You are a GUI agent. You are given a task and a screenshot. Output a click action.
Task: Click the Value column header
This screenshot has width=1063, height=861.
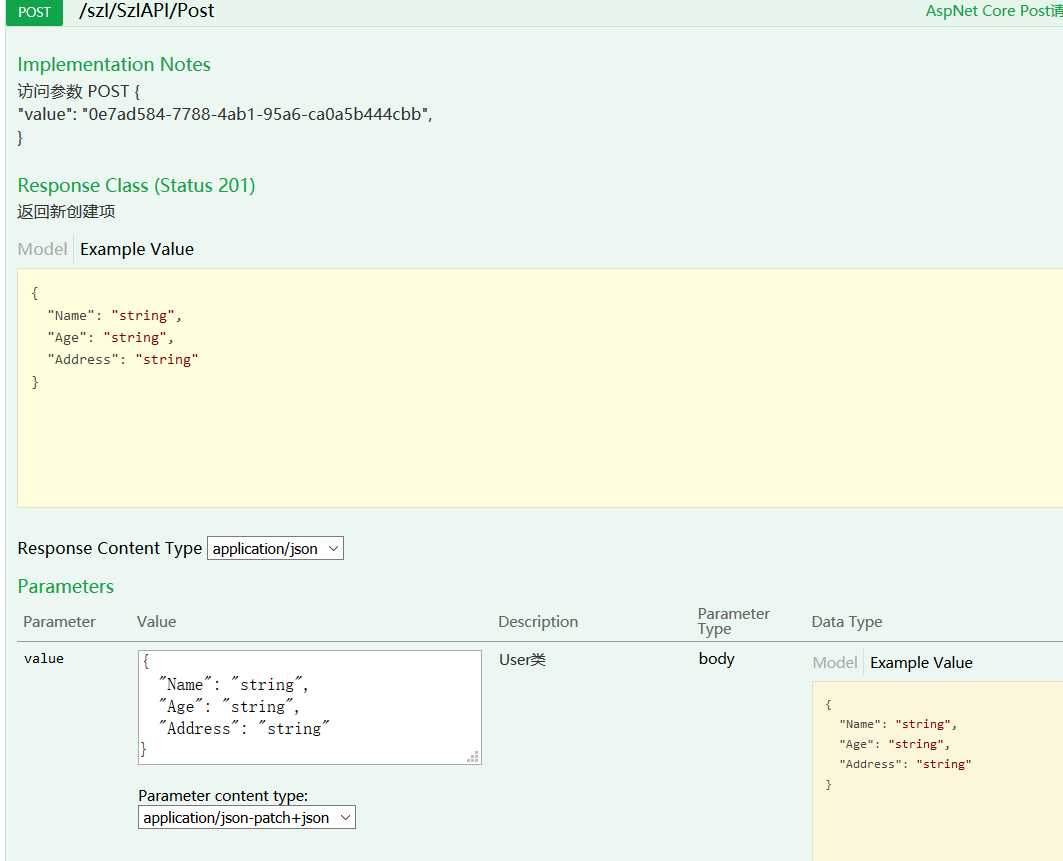[x=157, y=622]
